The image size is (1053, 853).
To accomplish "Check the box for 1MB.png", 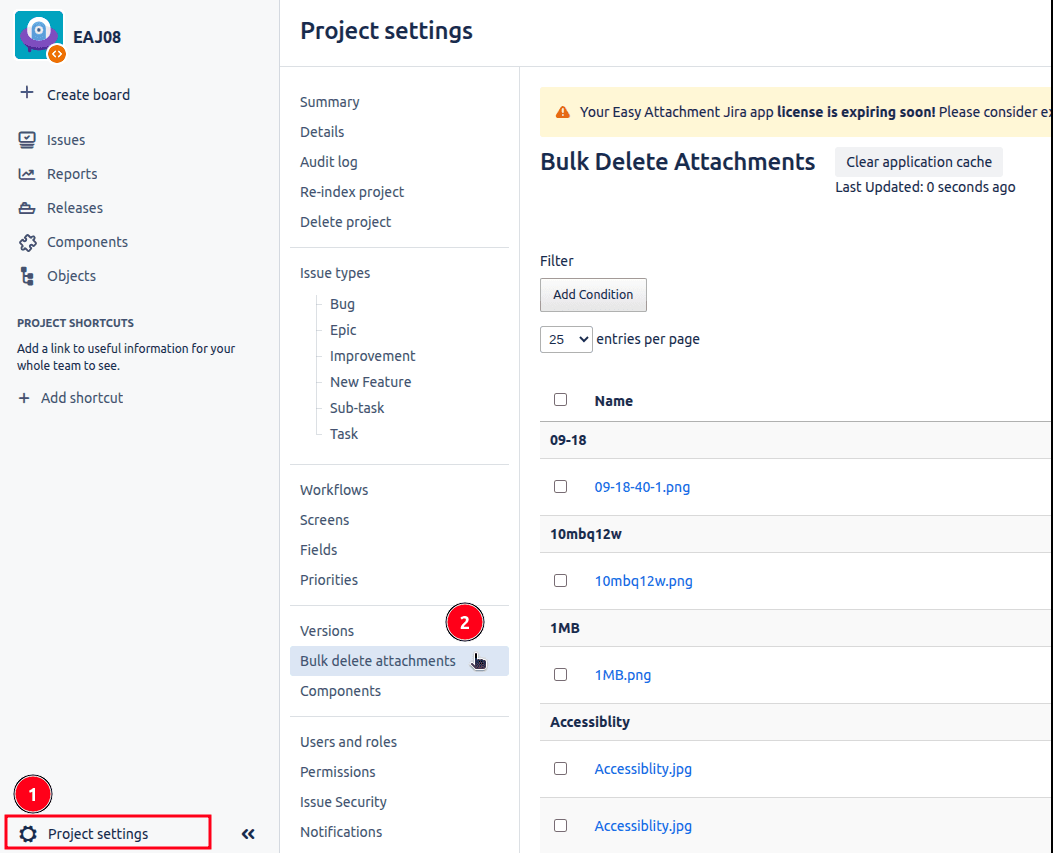I will tap(560, 674).
